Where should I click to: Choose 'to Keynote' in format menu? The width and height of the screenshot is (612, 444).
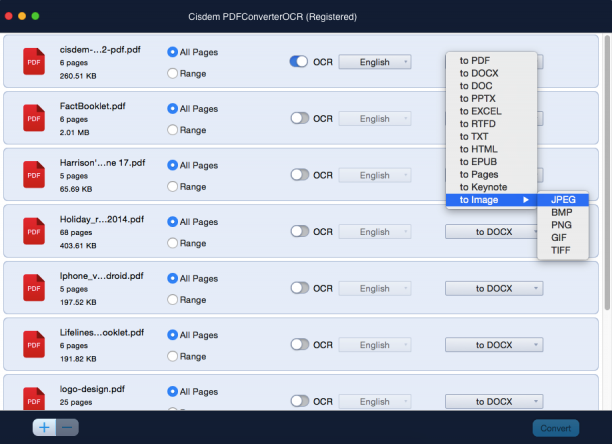pyautogui.click(x=491, y=187)
